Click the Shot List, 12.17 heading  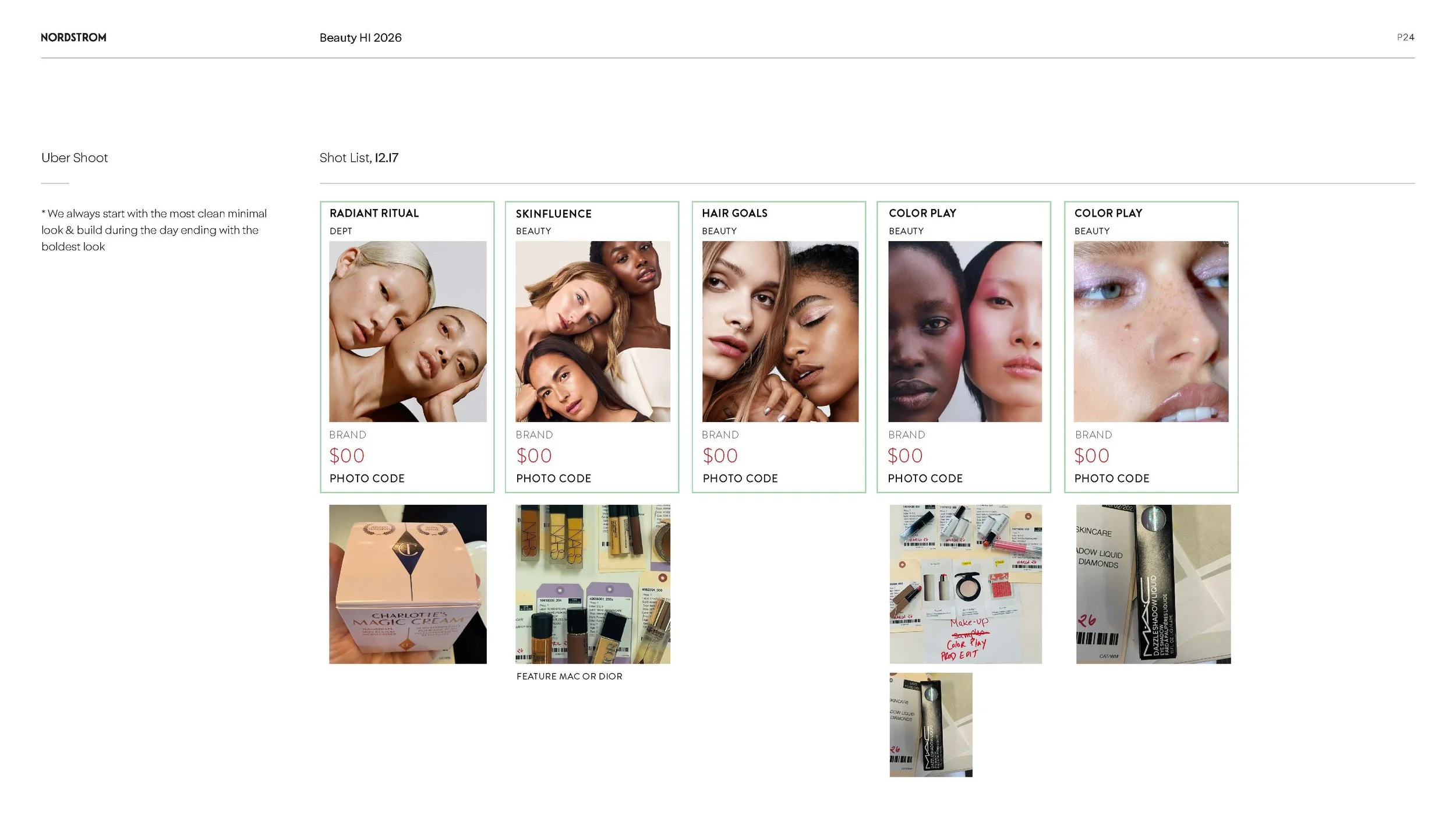pyautogui.click(x=359, y=158)
